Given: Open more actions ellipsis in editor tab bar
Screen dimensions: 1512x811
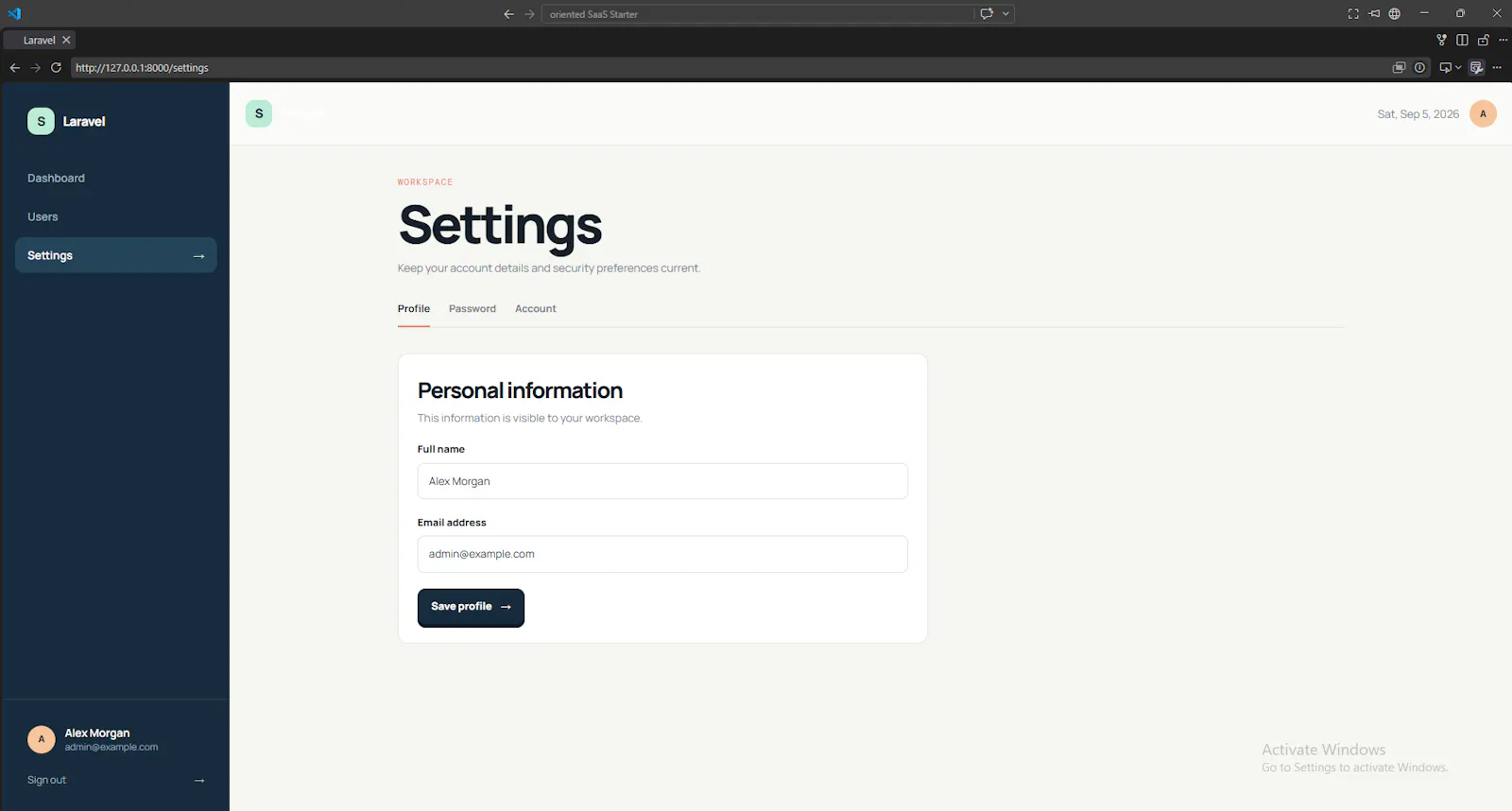Looking at the screenshot, I should pyautogui.click(x=1503, y=41).
